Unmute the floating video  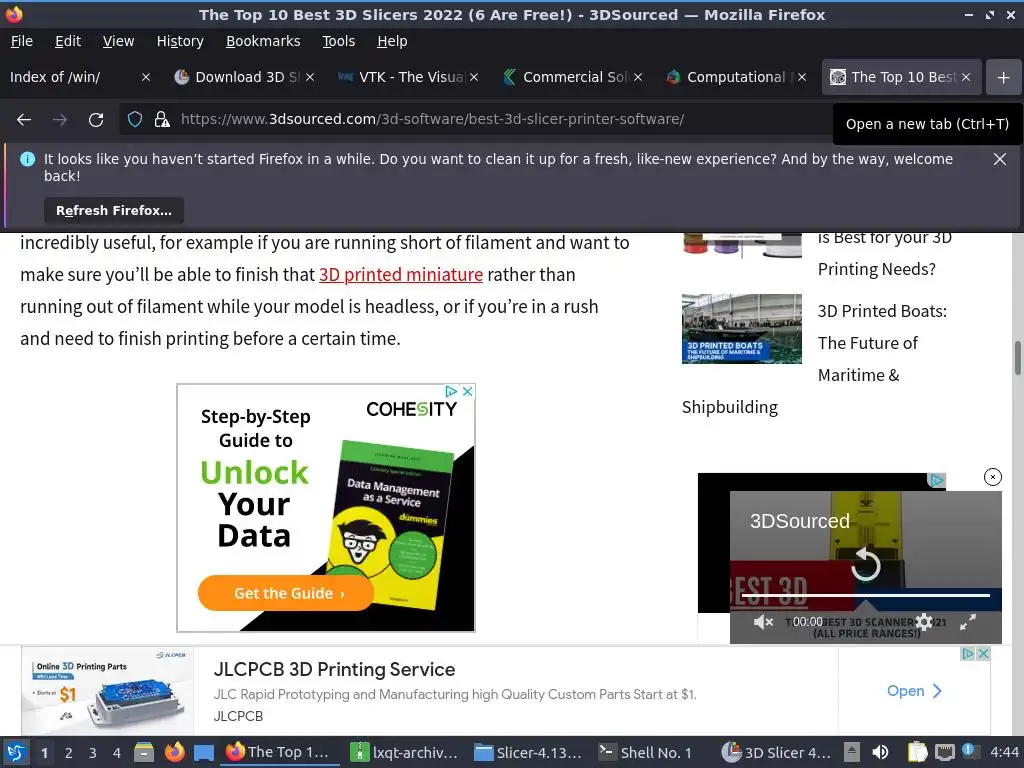point(763,622)
